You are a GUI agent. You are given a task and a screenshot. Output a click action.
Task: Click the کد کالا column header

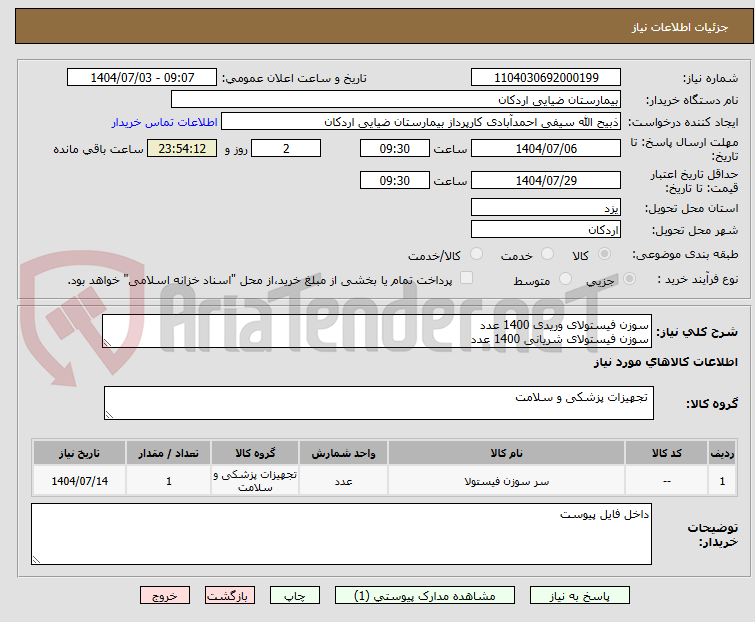[x=666, y=453]
